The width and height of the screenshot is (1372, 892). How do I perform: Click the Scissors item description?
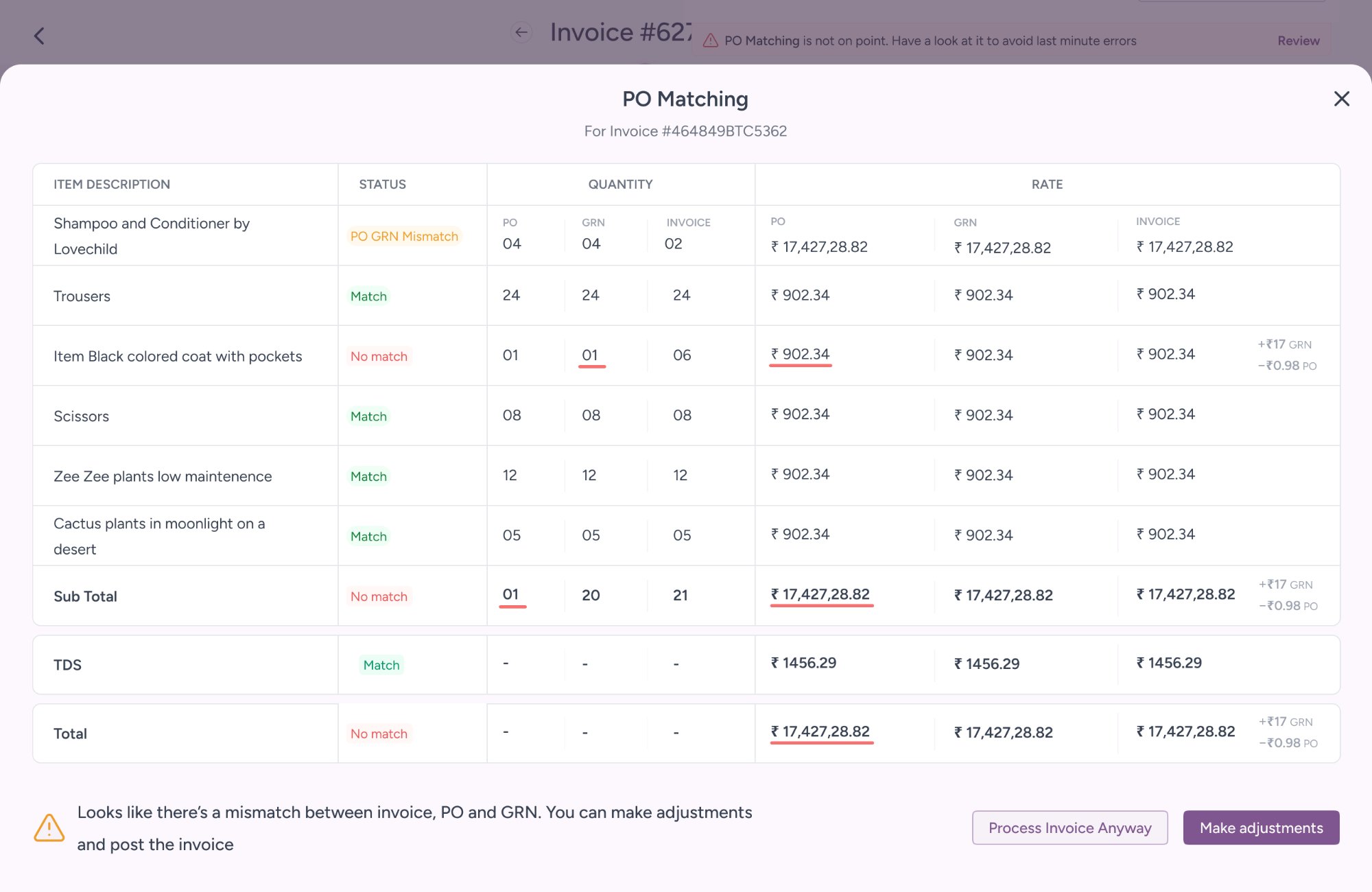[x=81, y=416]
